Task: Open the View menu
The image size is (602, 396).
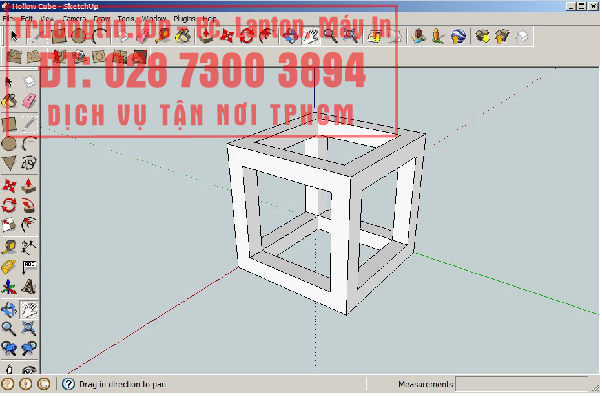Action: 46,19
